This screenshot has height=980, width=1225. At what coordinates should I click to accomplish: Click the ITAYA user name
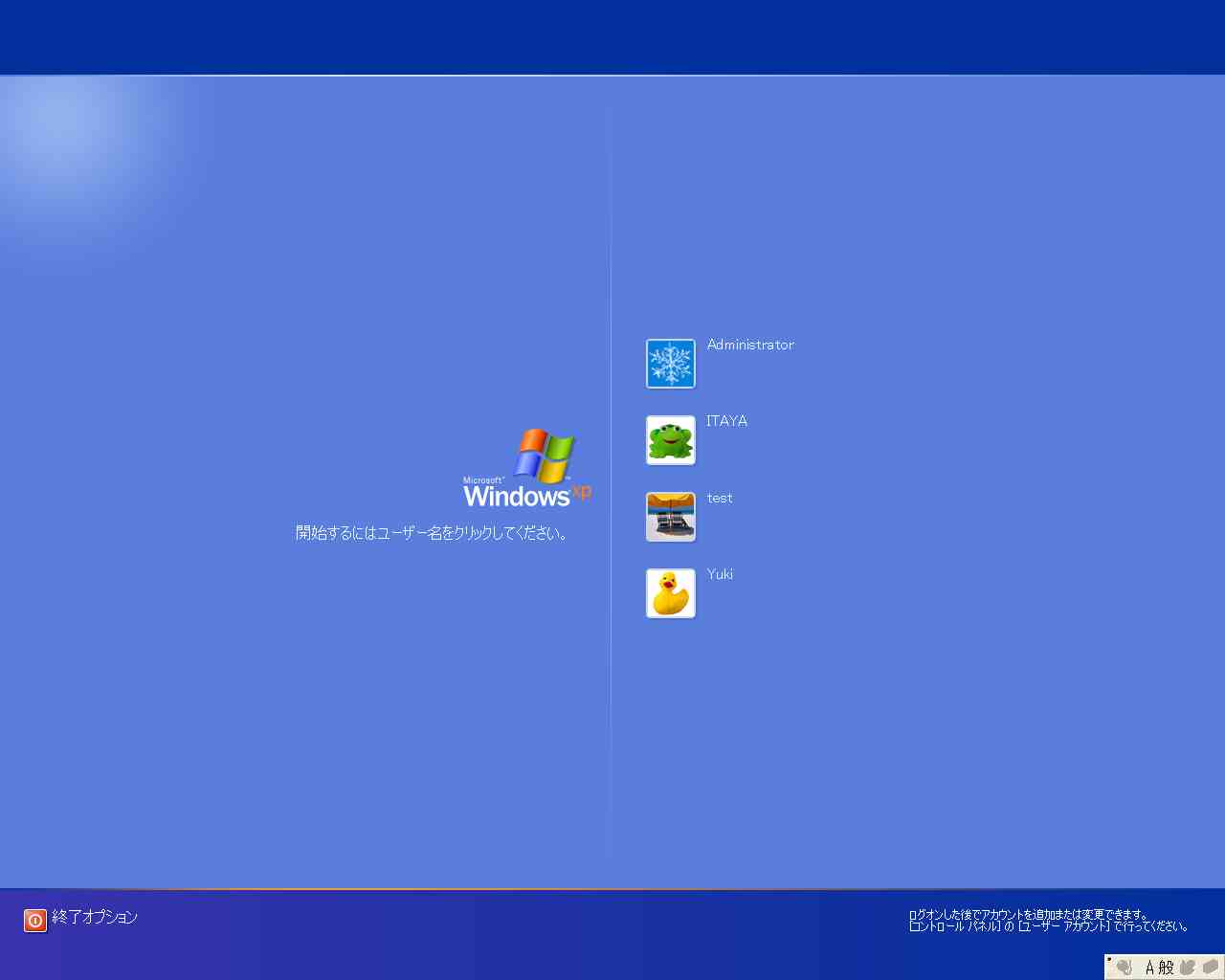coord(726,421)
